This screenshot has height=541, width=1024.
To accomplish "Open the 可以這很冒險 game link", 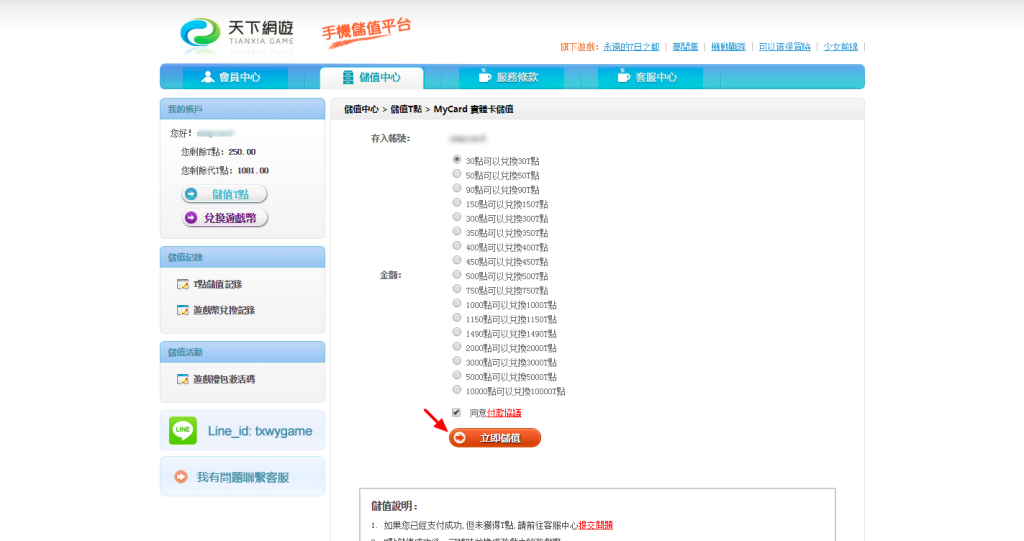I will (784, 47).
